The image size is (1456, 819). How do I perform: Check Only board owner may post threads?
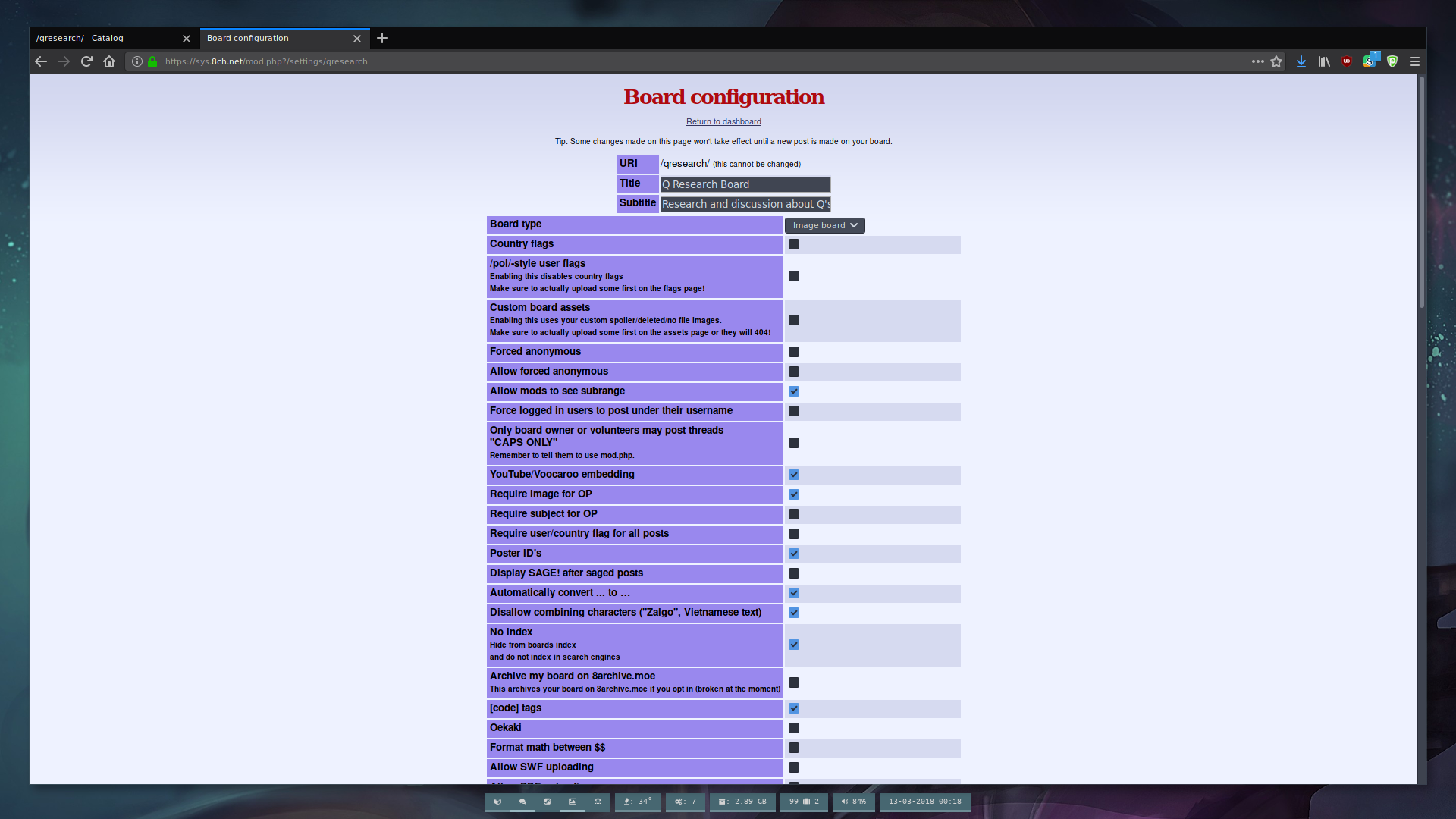[794, 443]
